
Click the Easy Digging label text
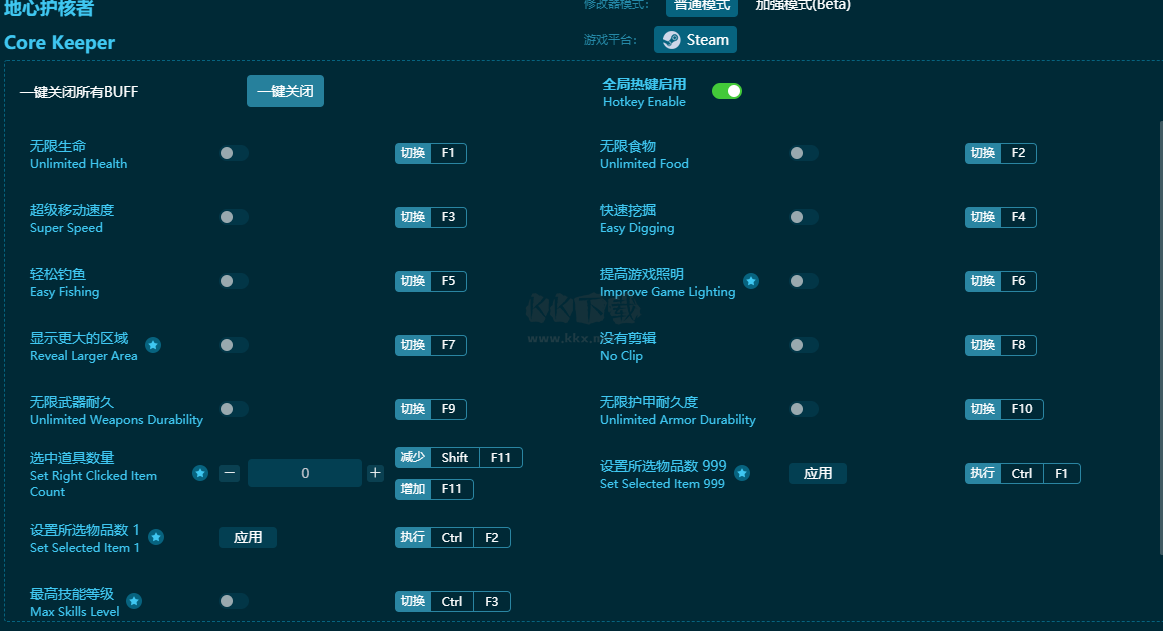click(636, 228)
